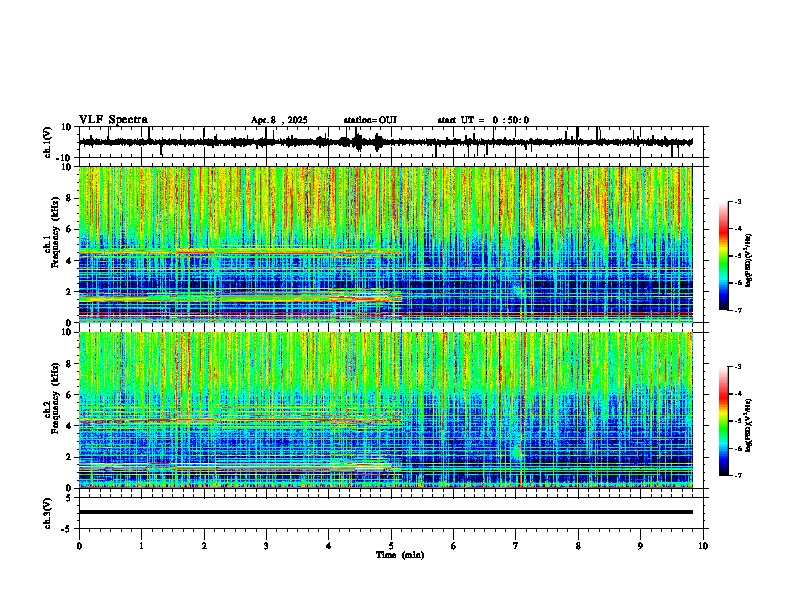Click time axis tick label "5"
Screen dimensions: 792x612
391,546
